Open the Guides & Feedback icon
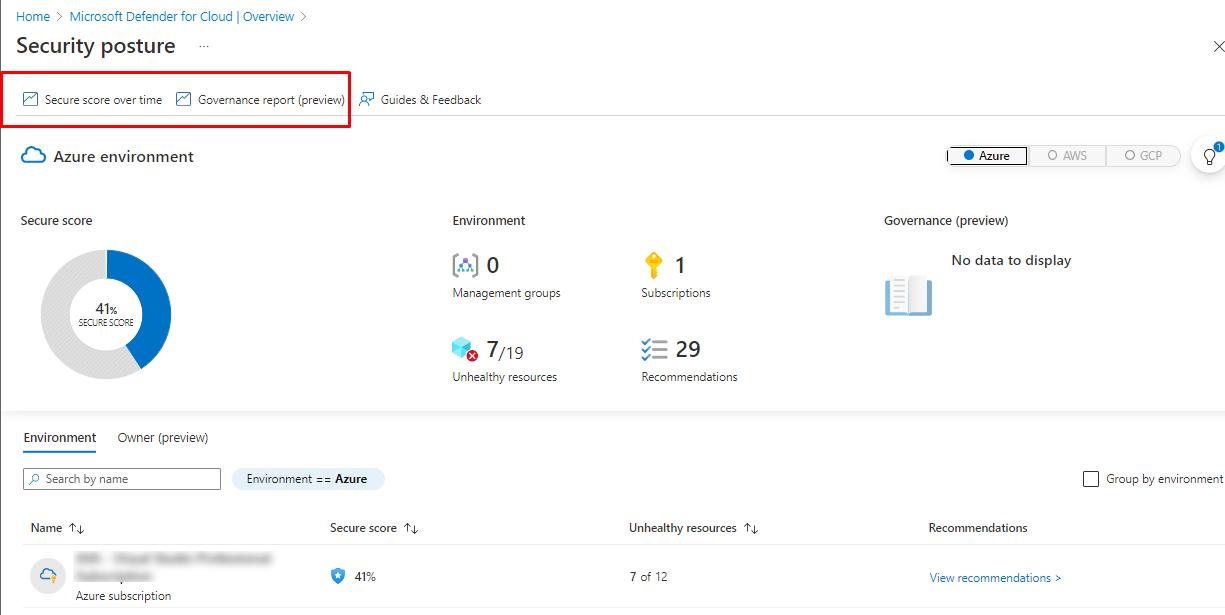 click(x=367, y=100)
